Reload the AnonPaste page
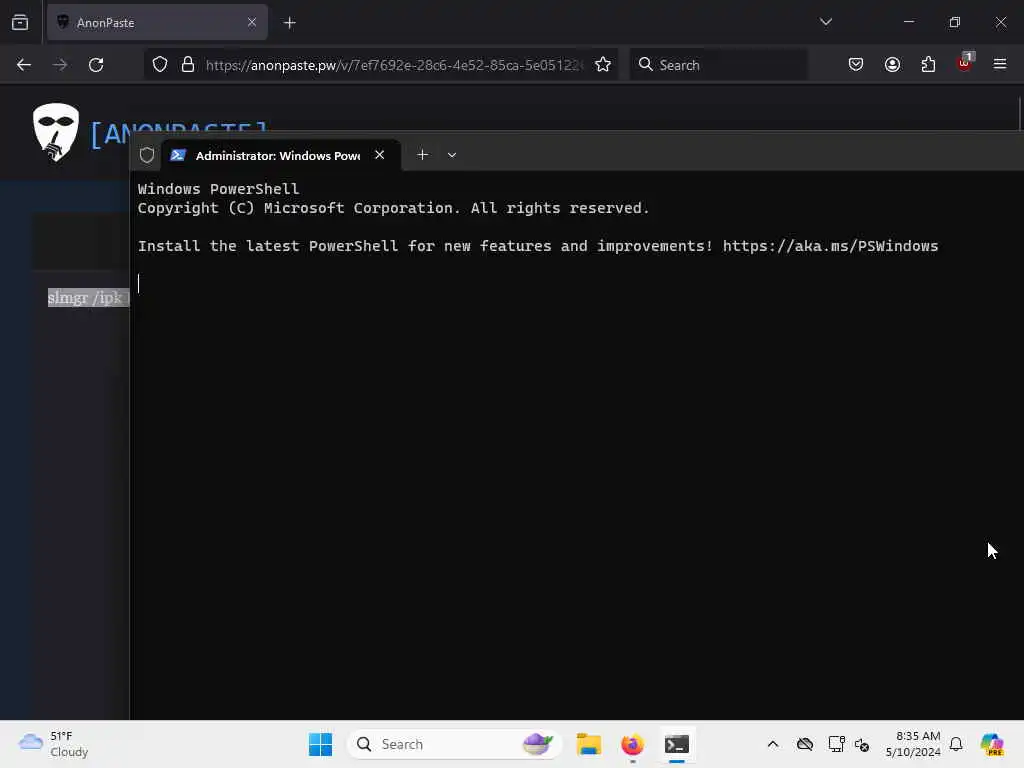This screenshot has width=1024, height=768. click(96, 65)
